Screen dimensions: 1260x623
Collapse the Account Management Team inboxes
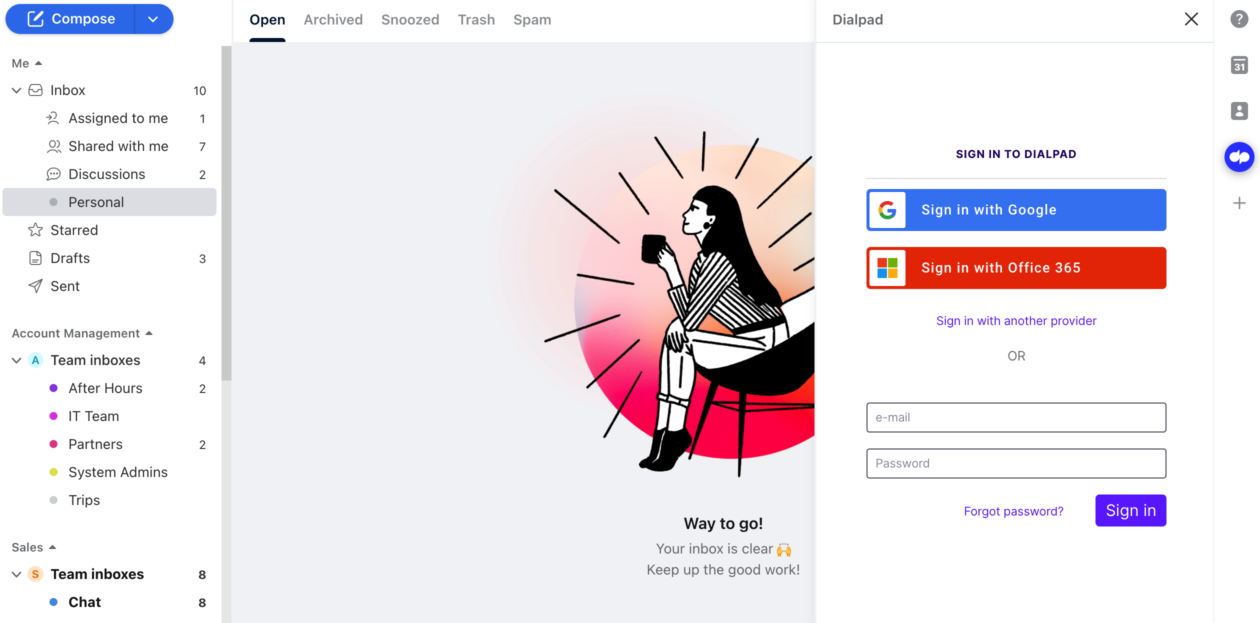[16, 360]
